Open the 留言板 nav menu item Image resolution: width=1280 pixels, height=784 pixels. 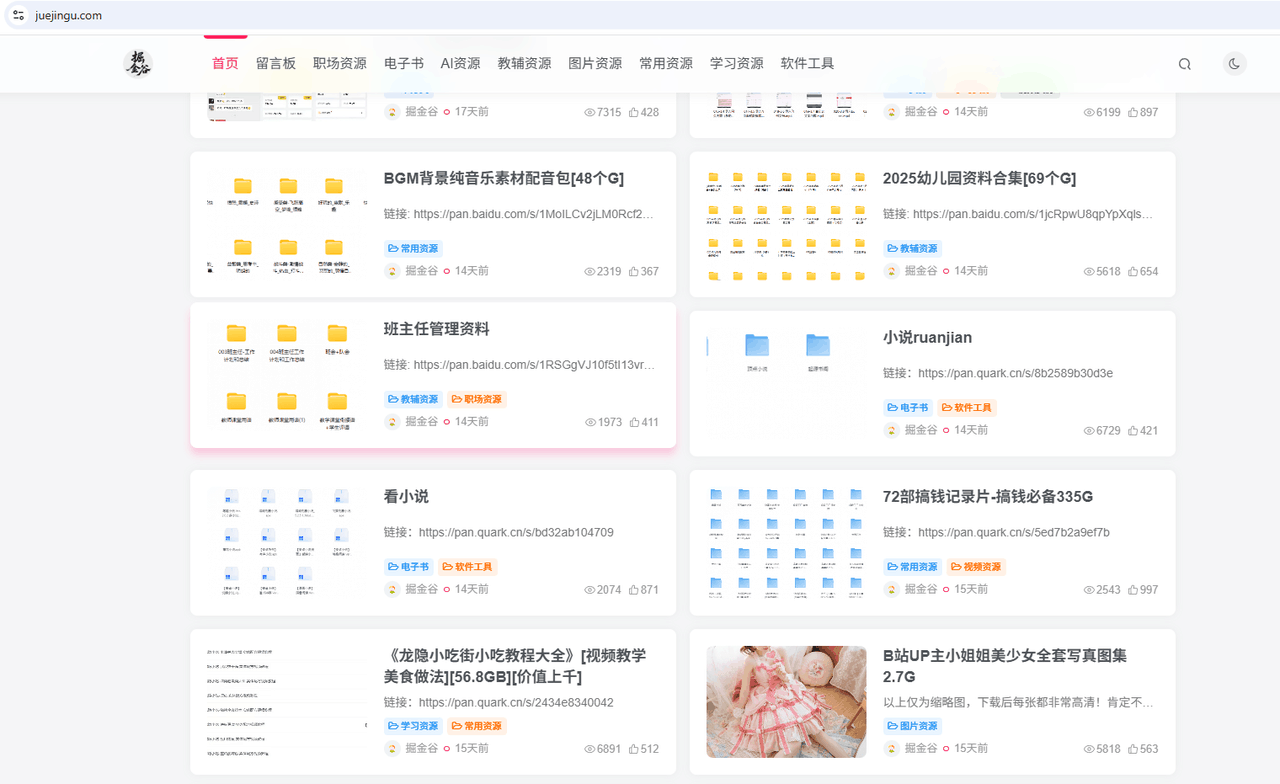[x=276, y=63]
